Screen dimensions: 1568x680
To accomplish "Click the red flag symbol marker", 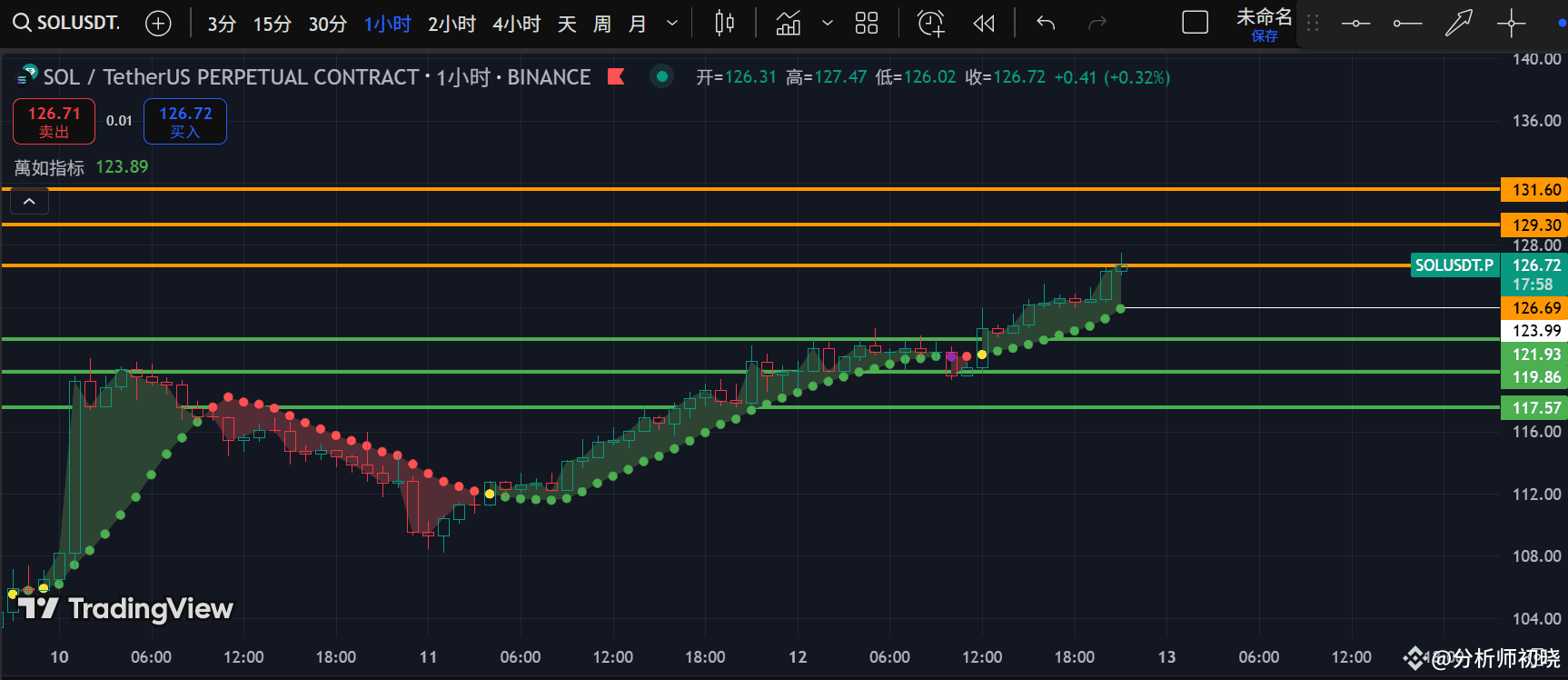I will pos(616,77).
